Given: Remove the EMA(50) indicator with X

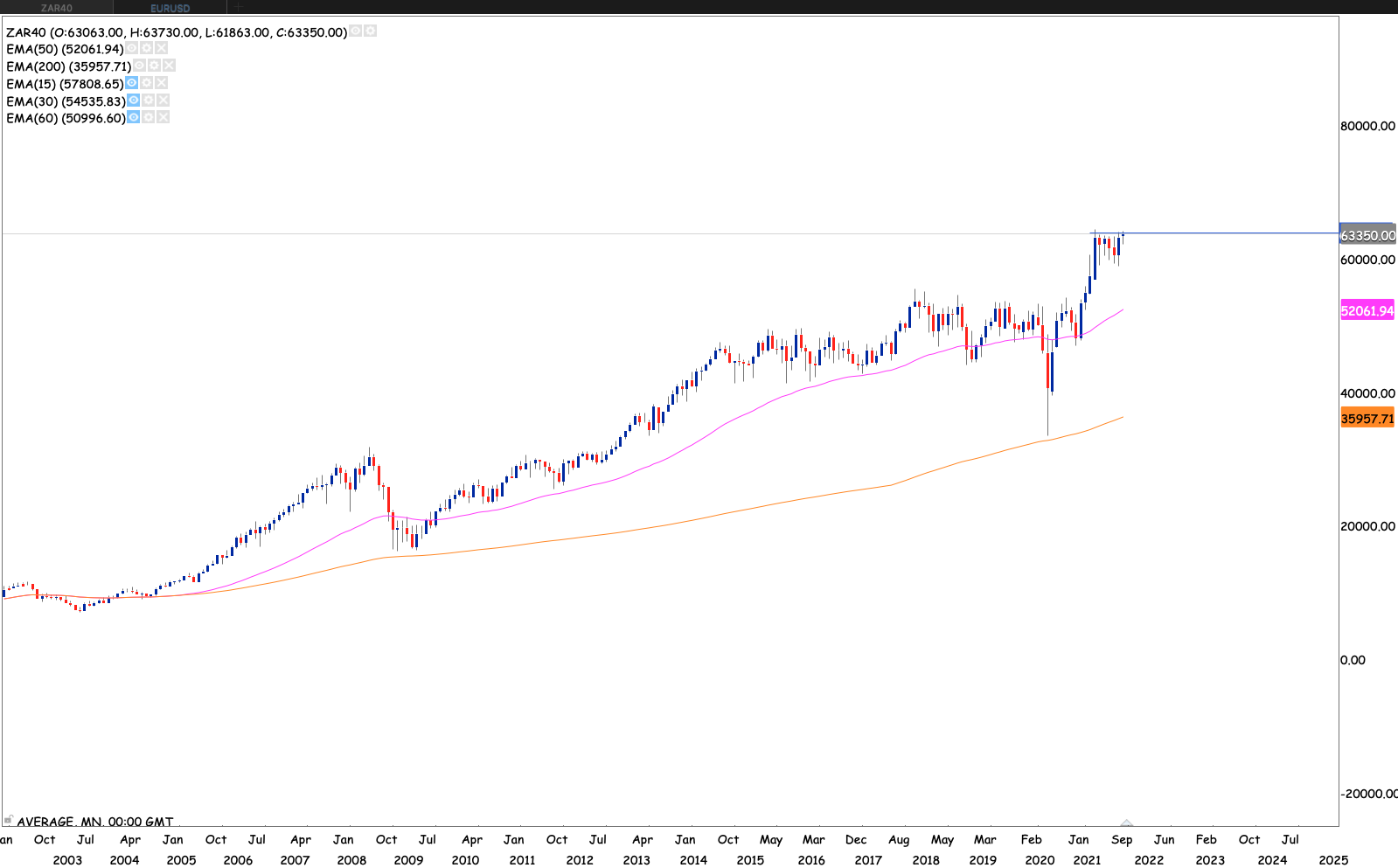Looking at the screenshot, I should pos(162,49).
